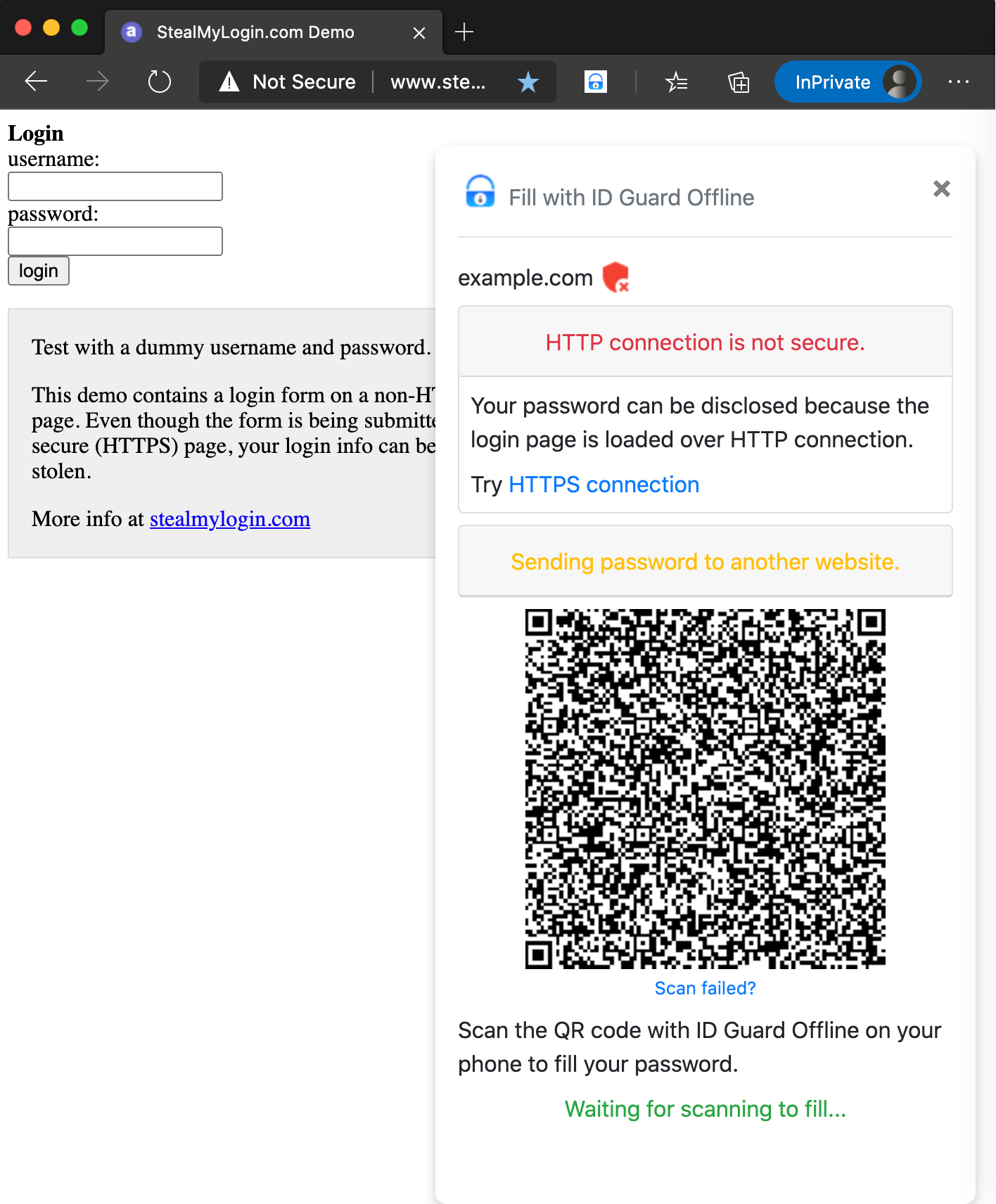Expand the Sending password to another website warning
This screenshot has height=1204, width=996.
[705, 561]
